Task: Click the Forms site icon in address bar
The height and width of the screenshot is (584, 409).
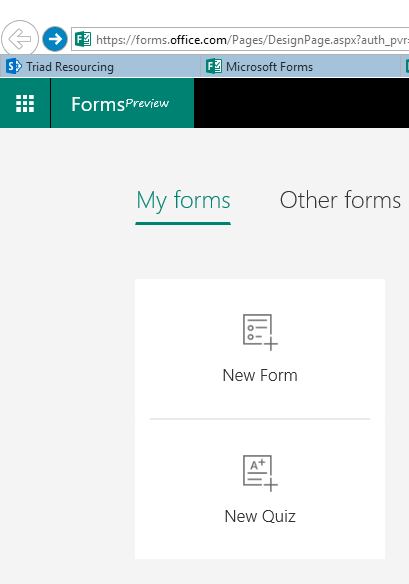Action: point(83,39)
